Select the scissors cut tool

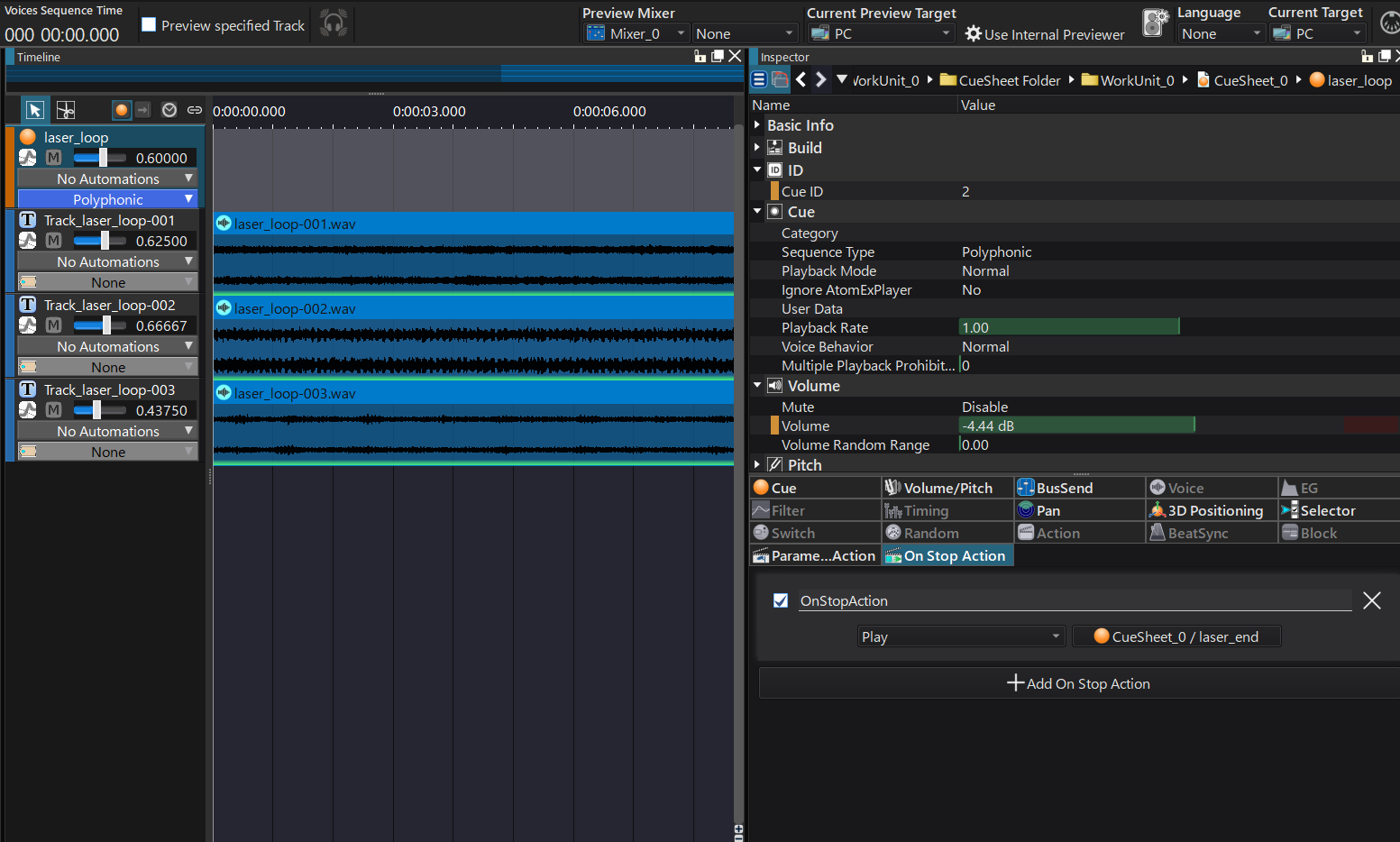66,110
